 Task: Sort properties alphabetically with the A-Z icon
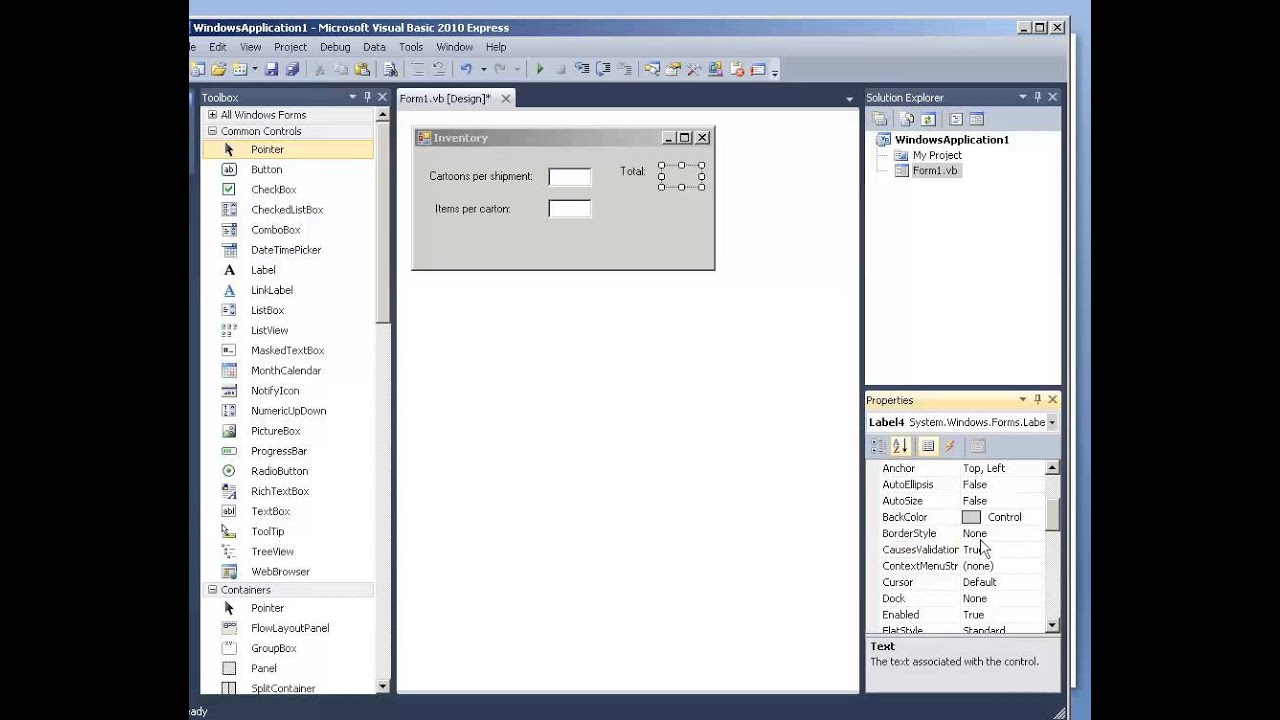click(900, 446)
